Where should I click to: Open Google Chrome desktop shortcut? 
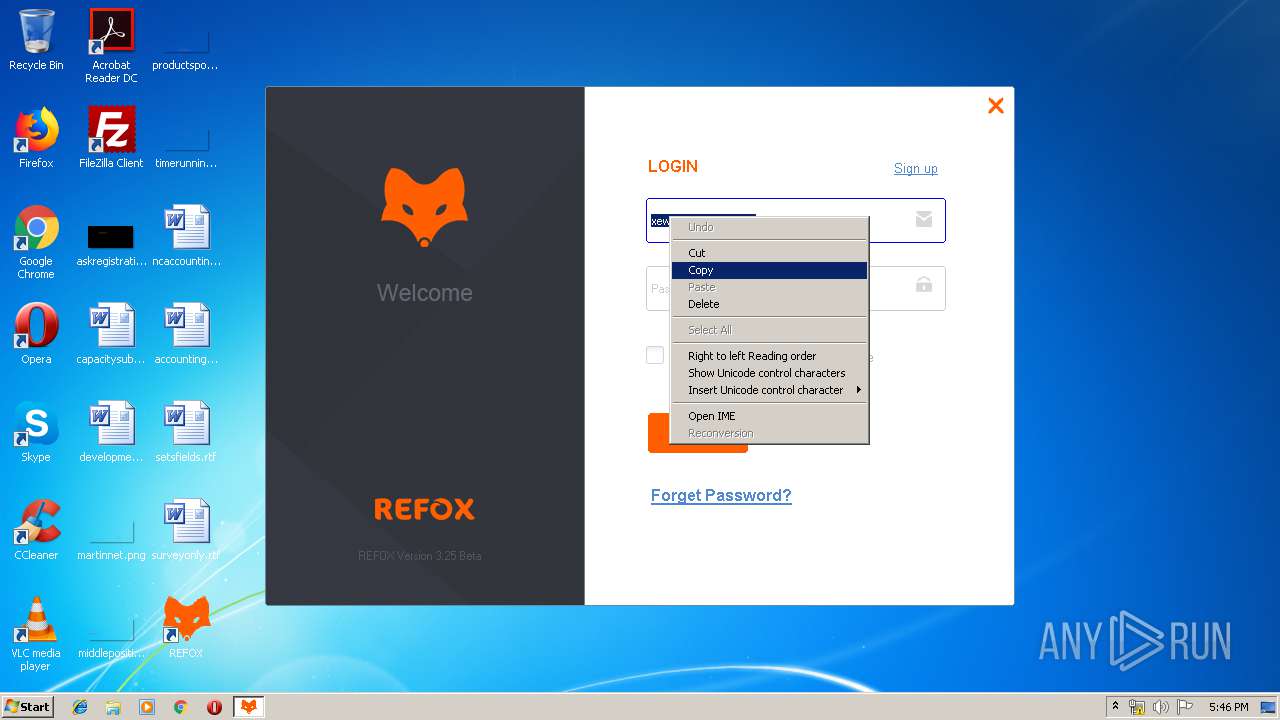(x=36, y=242)
